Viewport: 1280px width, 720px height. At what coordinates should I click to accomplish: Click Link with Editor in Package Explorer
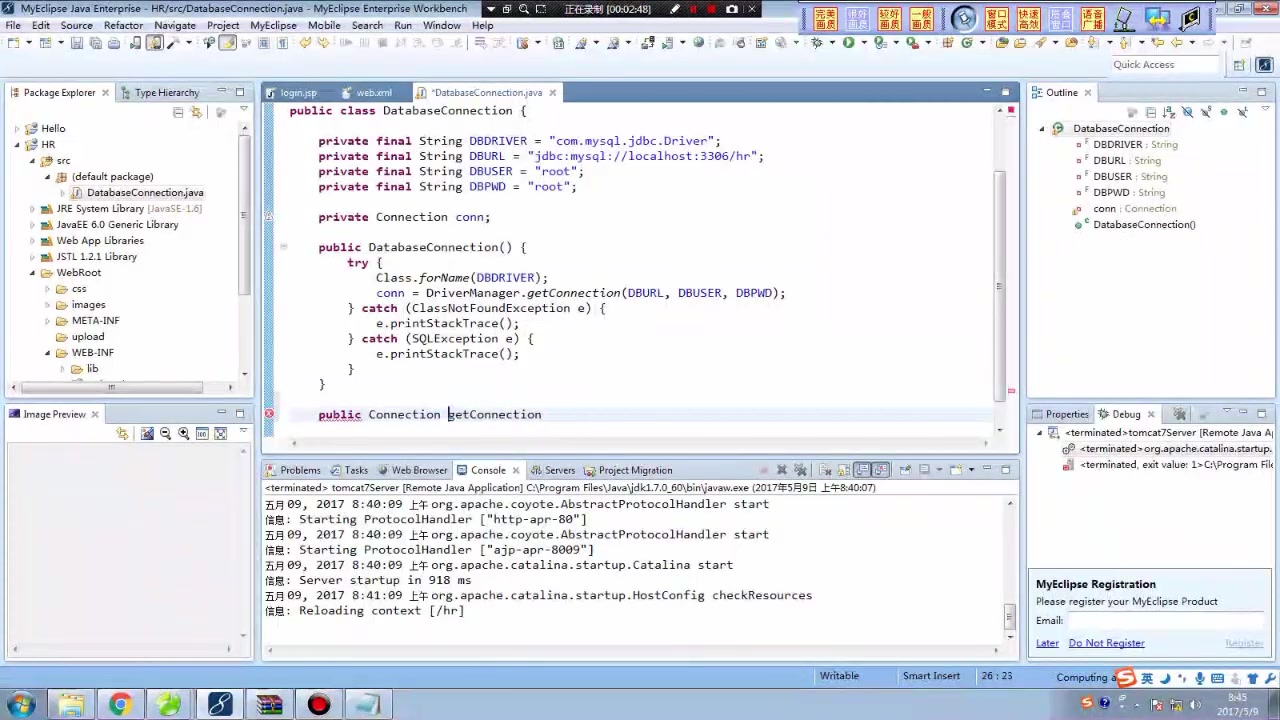(x=196, y=112)
